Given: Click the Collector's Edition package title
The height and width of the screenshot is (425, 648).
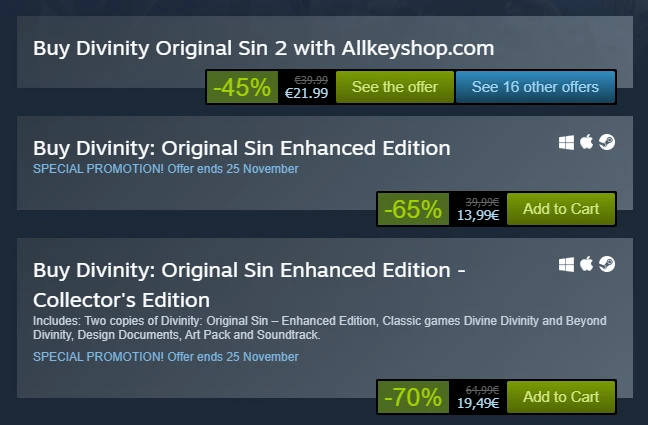Looking at the screenshot, I should pos(249,284).
